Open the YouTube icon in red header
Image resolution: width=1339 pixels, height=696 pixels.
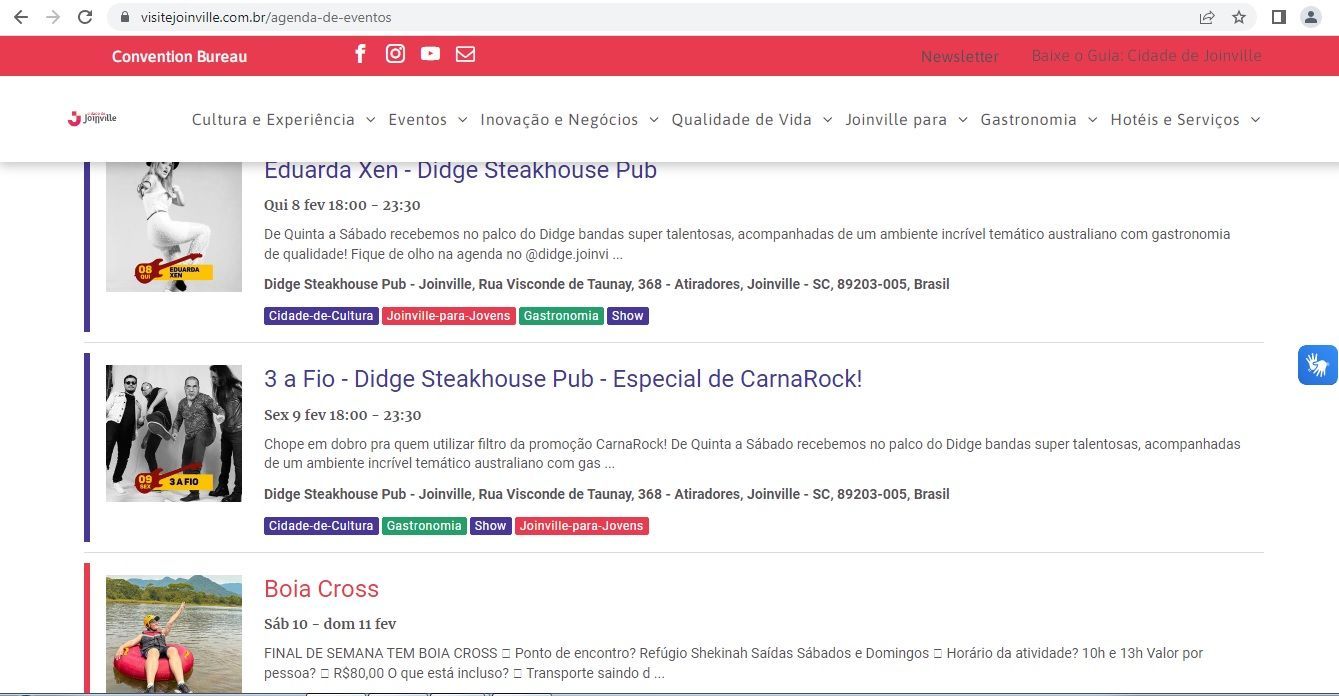coord(431,54)
